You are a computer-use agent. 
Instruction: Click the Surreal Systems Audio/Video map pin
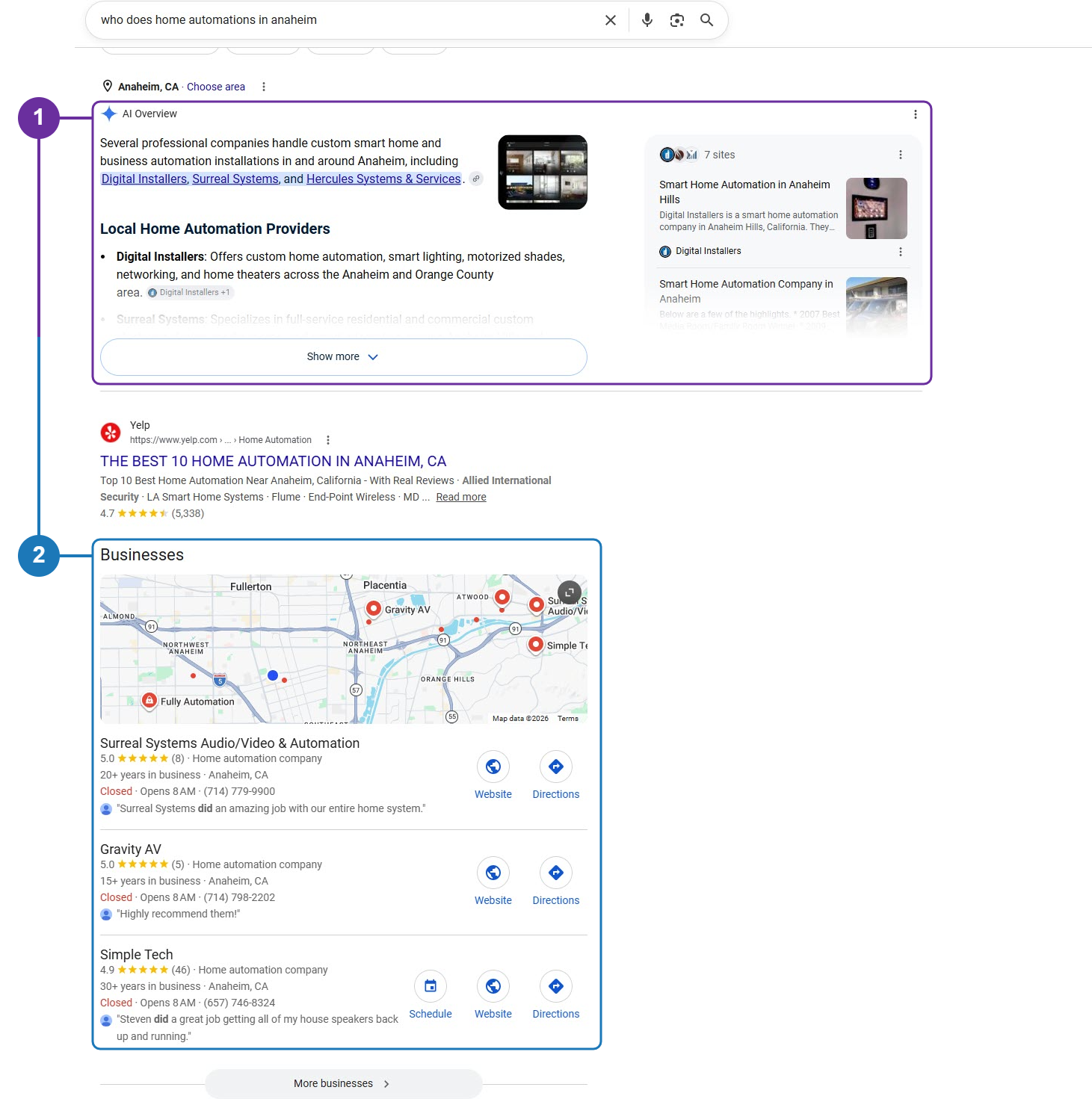pos(536,604)
